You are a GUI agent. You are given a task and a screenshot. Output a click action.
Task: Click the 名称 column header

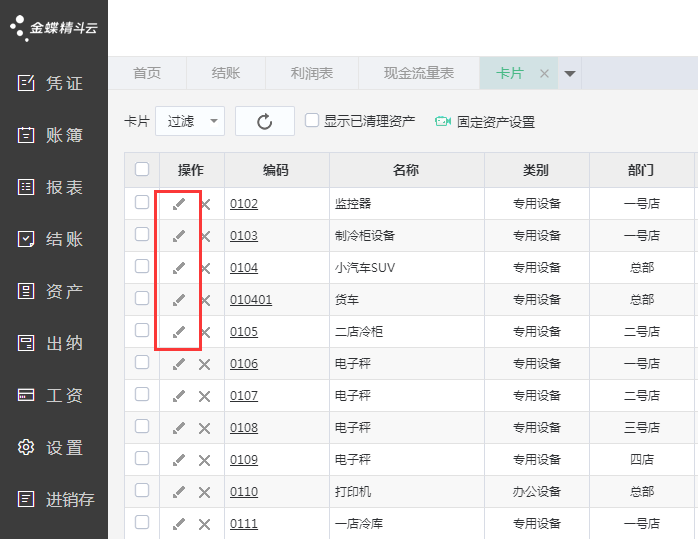click(x=405, y=170)
